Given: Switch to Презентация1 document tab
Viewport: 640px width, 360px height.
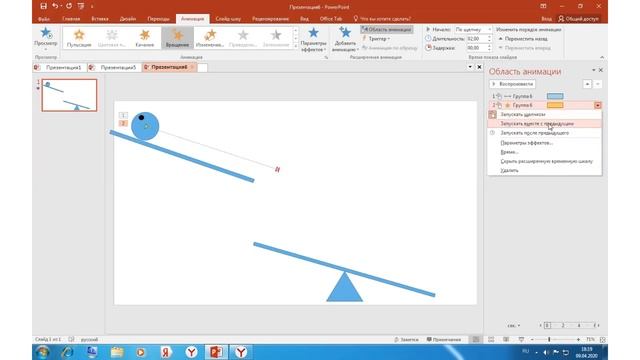Looking at the screenshot, I should point(60,67).
